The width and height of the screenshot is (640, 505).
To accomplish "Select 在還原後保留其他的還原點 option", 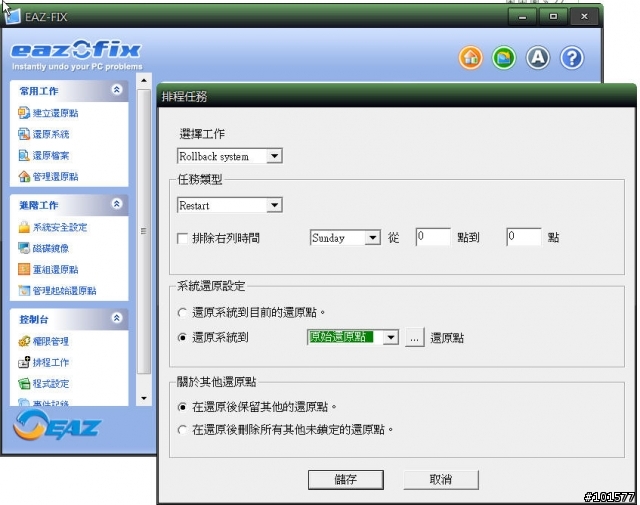I will [x=182, y=407].
